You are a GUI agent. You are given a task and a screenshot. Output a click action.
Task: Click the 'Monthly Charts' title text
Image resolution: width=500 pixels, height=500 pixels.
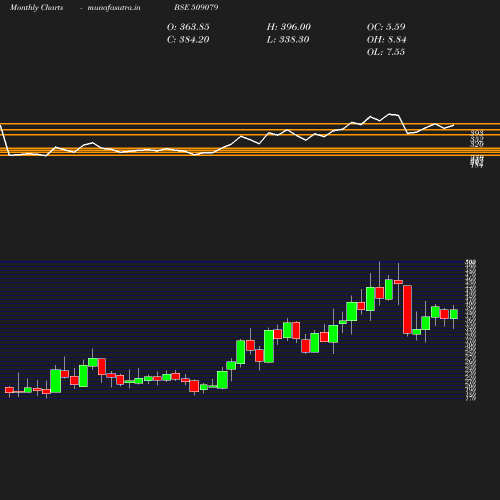(x=37, y=8)
